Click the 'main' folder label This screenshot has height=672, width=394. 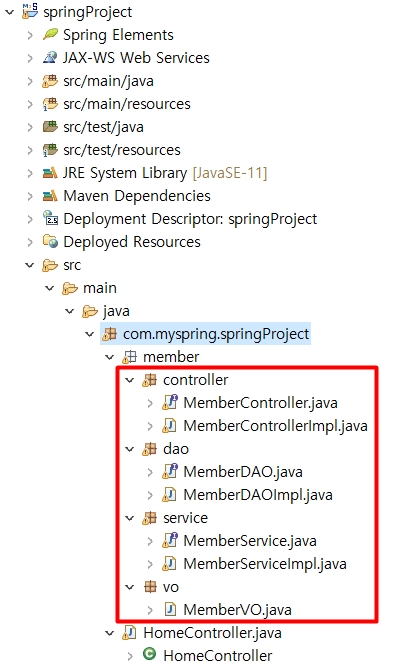point(100,288)
